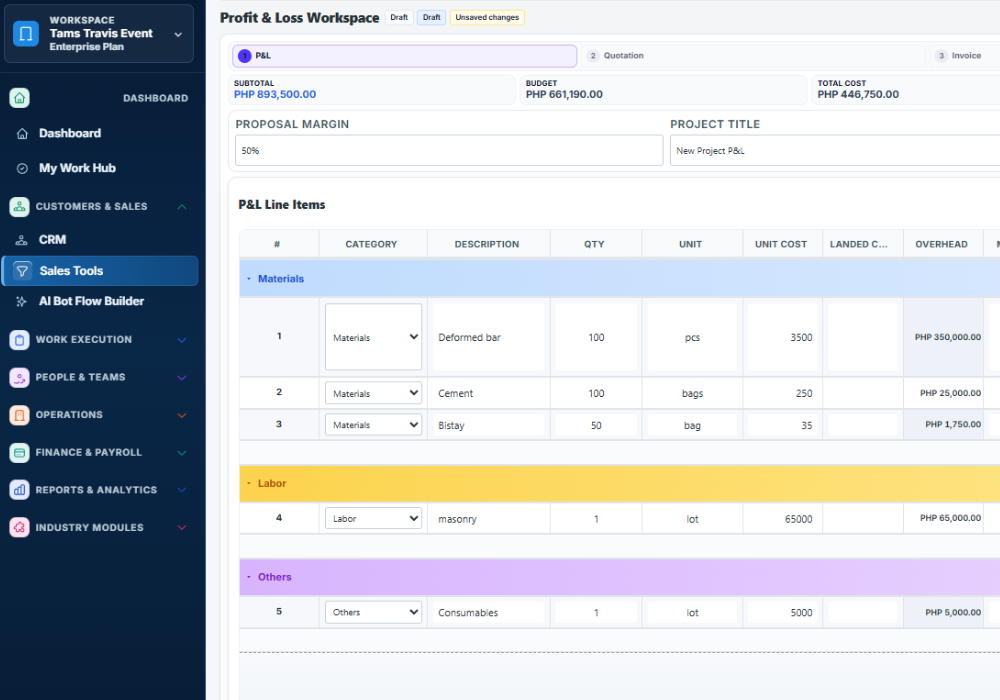Open category dropdown for Deformed bar row
The image size is (1000, 700).
pos(374,337)
